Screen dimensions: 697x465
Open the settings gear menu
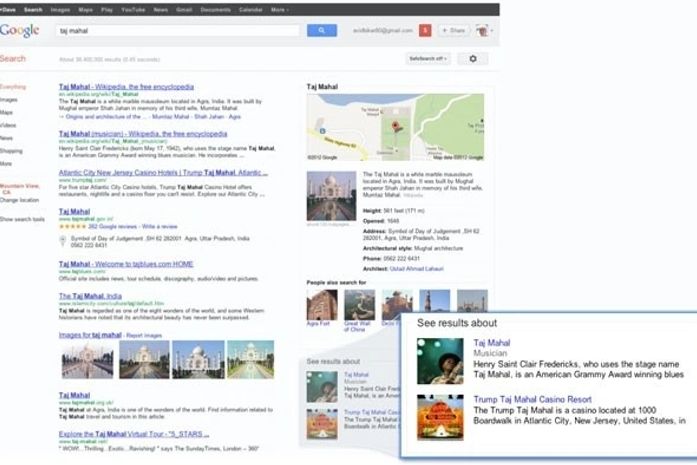click(473, 59)
